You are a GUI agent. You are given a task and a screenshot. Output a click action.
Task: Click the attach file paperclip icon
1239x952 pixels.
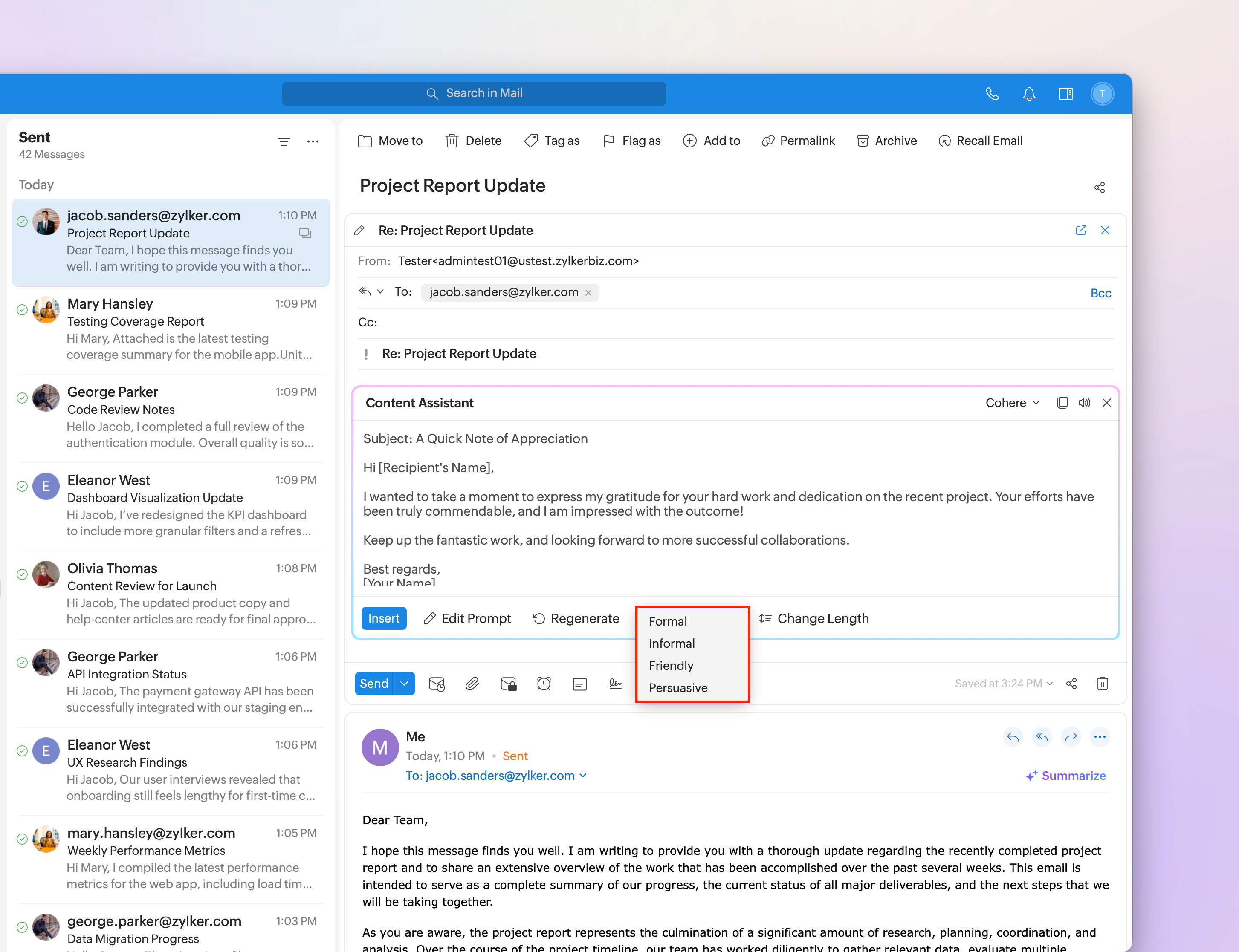[x=472, y=684]
